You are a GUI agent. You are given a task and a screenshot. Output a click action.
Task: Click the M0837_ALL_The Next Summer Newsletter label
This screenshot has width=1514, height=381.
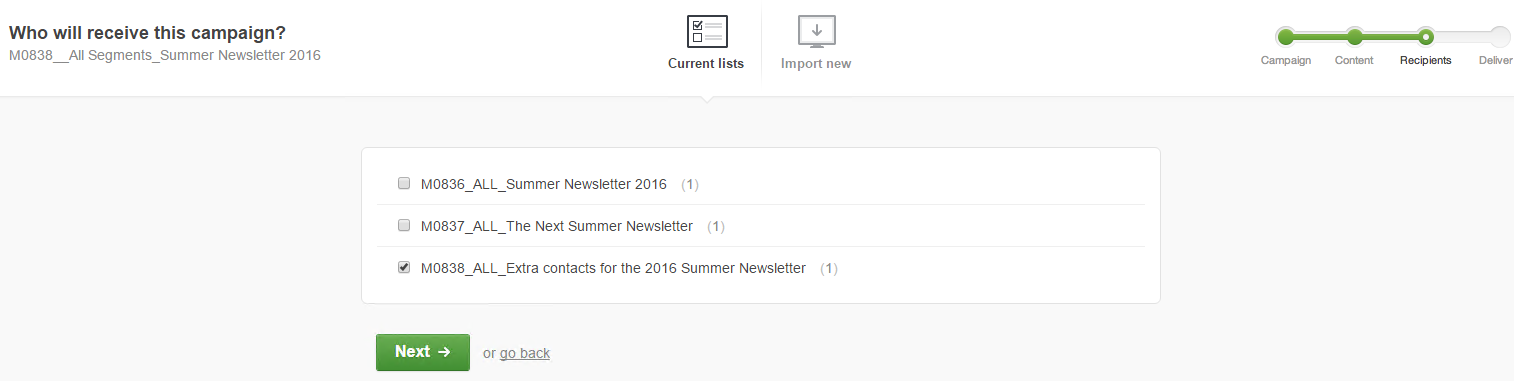click(x=557, y=226)
